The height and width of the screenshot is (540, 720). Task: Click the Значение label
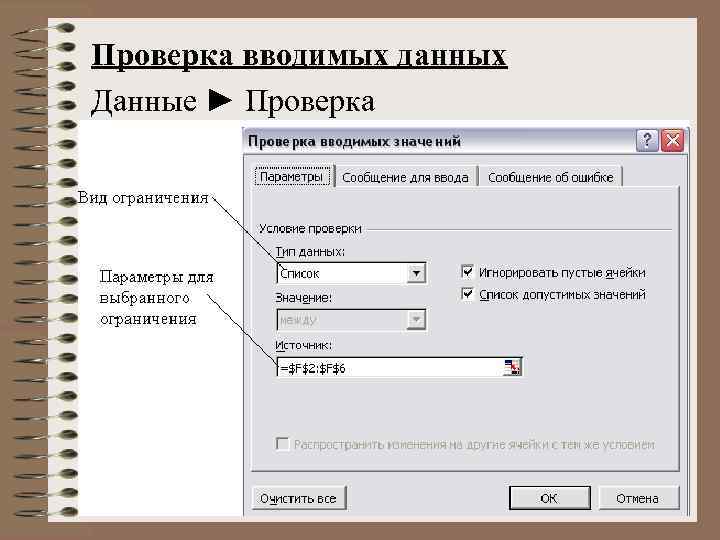304,298
